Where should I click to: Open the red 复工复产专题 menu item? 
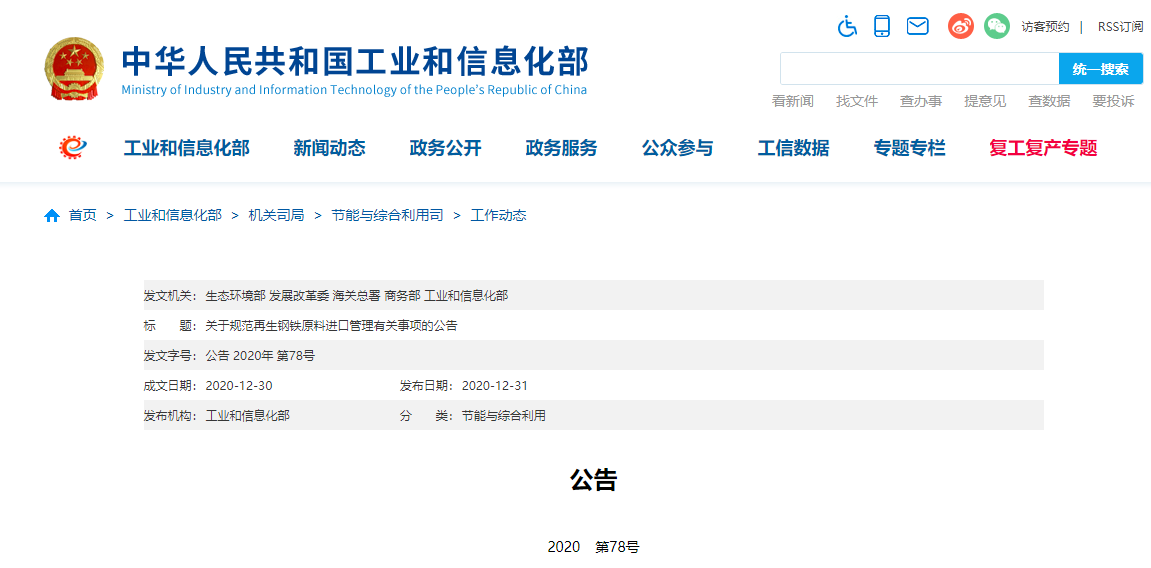[1043, 148]
